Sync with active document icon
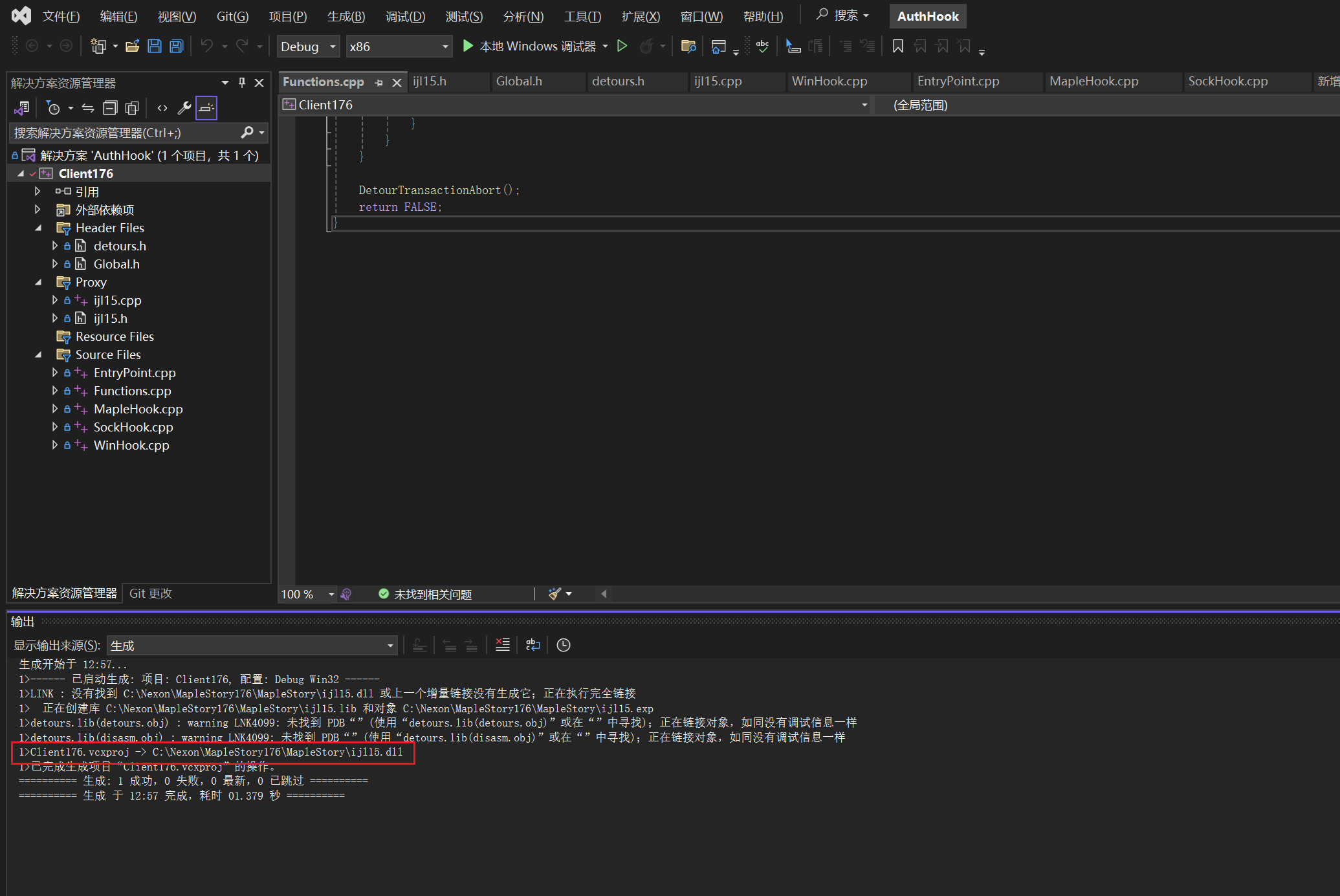1340x896 pixels. click(88, 107)
